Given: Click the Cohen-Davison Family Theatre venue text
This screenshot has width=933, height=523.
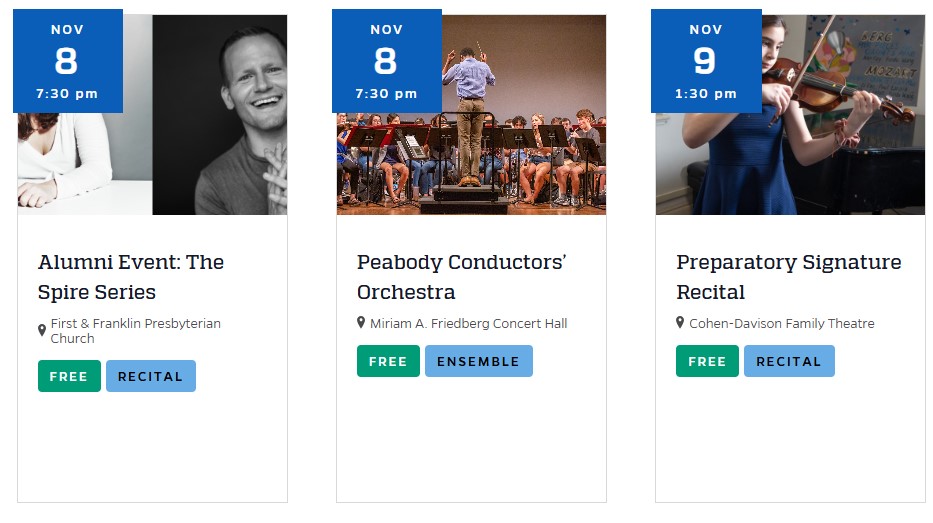Looking at the screenshot, I should click(782, 323).
